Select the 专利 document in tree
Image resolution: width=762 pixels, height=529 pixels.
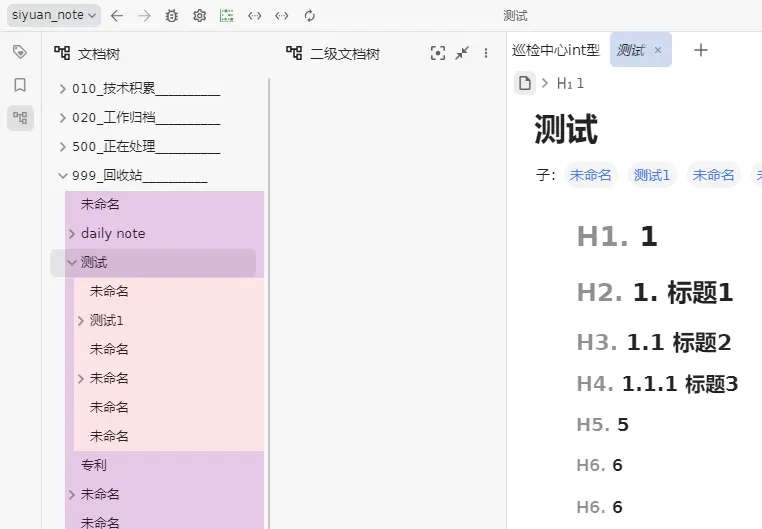pyautogui.click(x=94, y=465)
